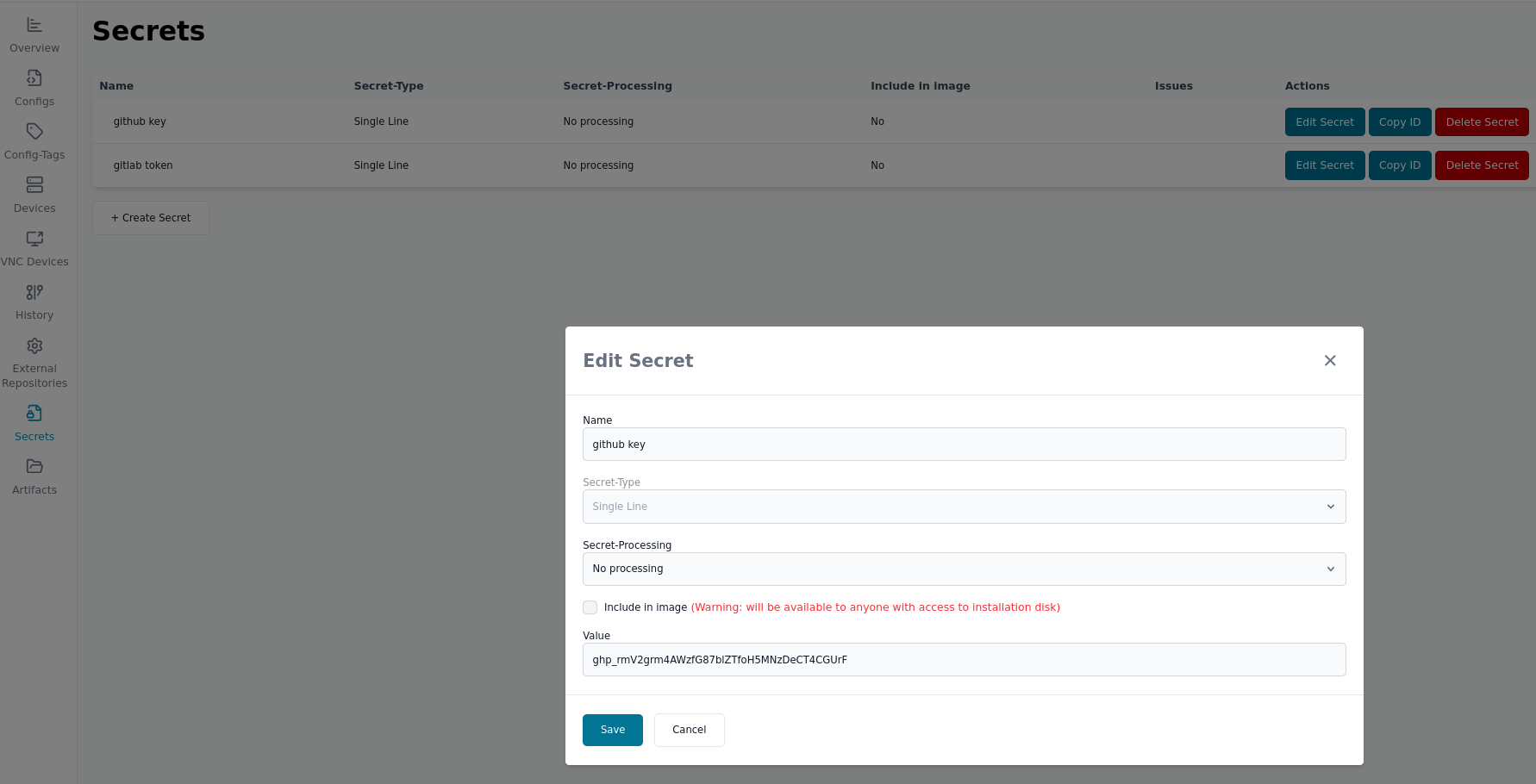Open VNC Devices monitor icon

point(34,239)
